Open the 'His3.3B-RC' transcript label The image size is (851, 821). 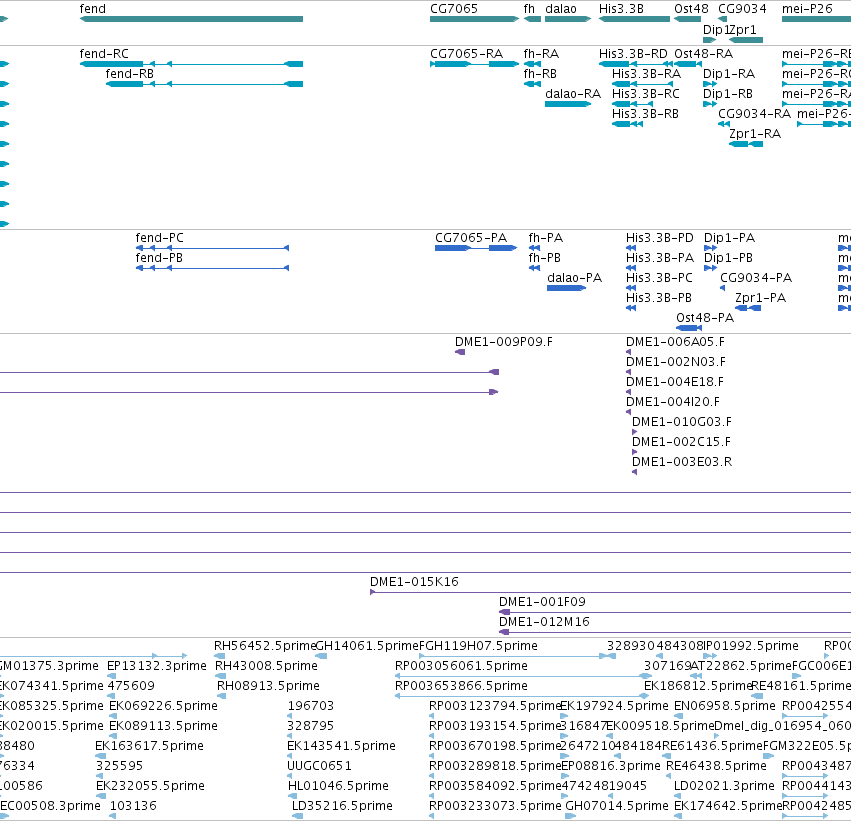click(646, 94)
